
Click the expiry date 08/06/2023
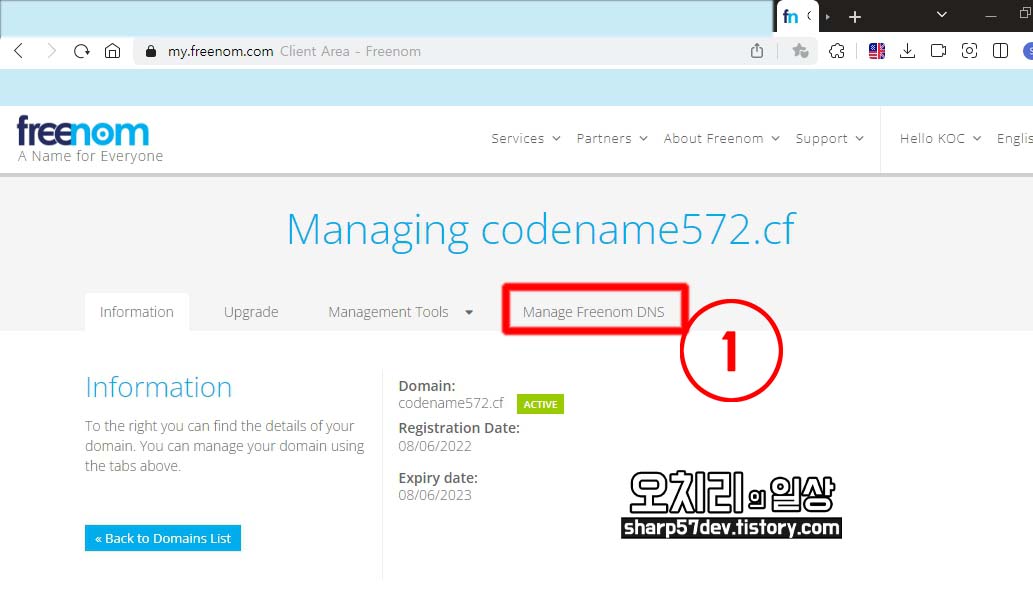[435, 495]
